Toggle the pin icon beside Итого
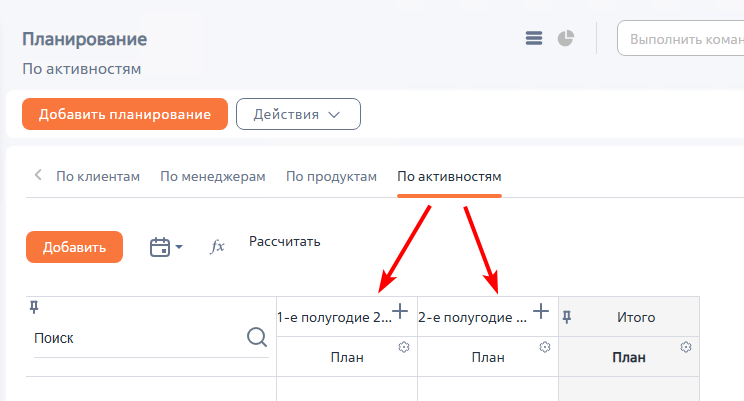 click(567, 317)
